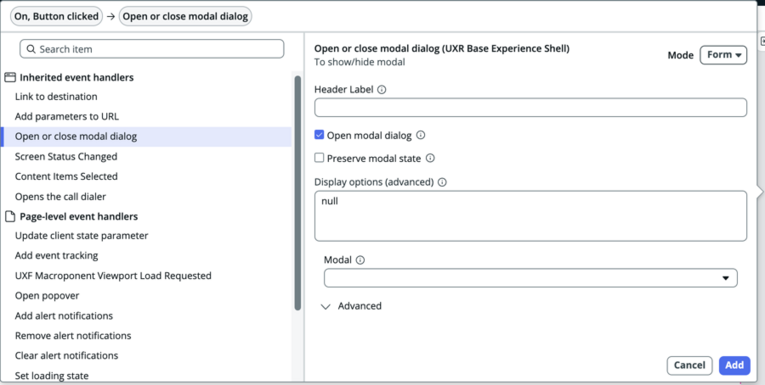Click the Header Label text field
765x385 pixels.
point(530,107)
